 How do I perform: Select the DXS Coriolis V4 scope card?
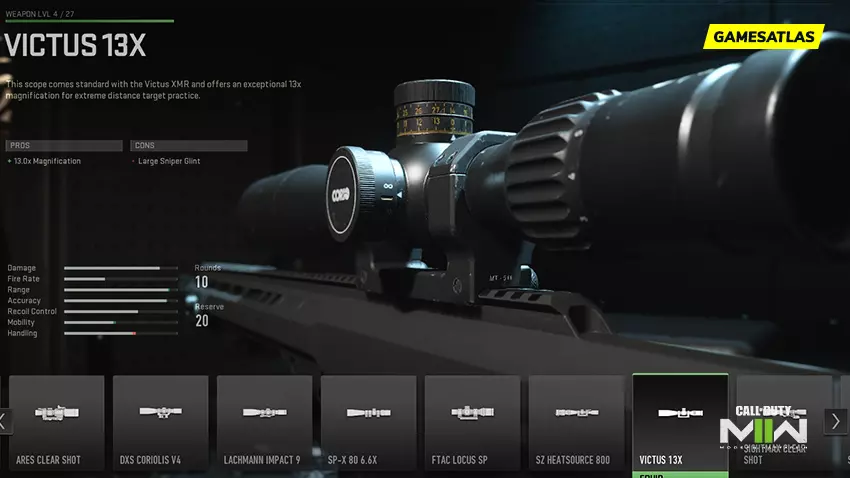160,423
